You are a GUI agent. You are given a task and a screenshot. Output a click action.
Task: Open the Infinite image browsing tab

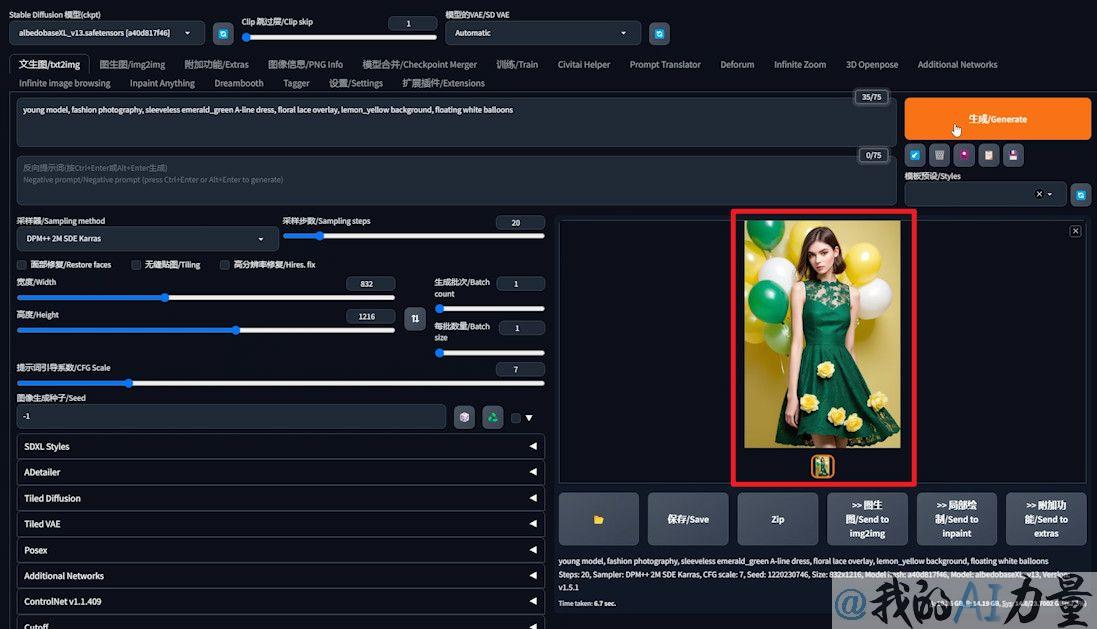(x=64, y=83)
